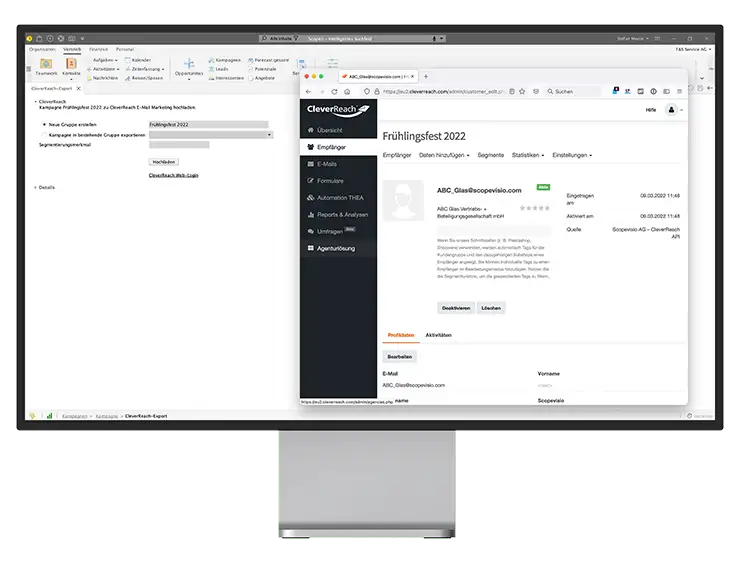Open the CleverReach Web-Login link
The height and width of the screenshot is (563, 740).
tap(173, 175)
